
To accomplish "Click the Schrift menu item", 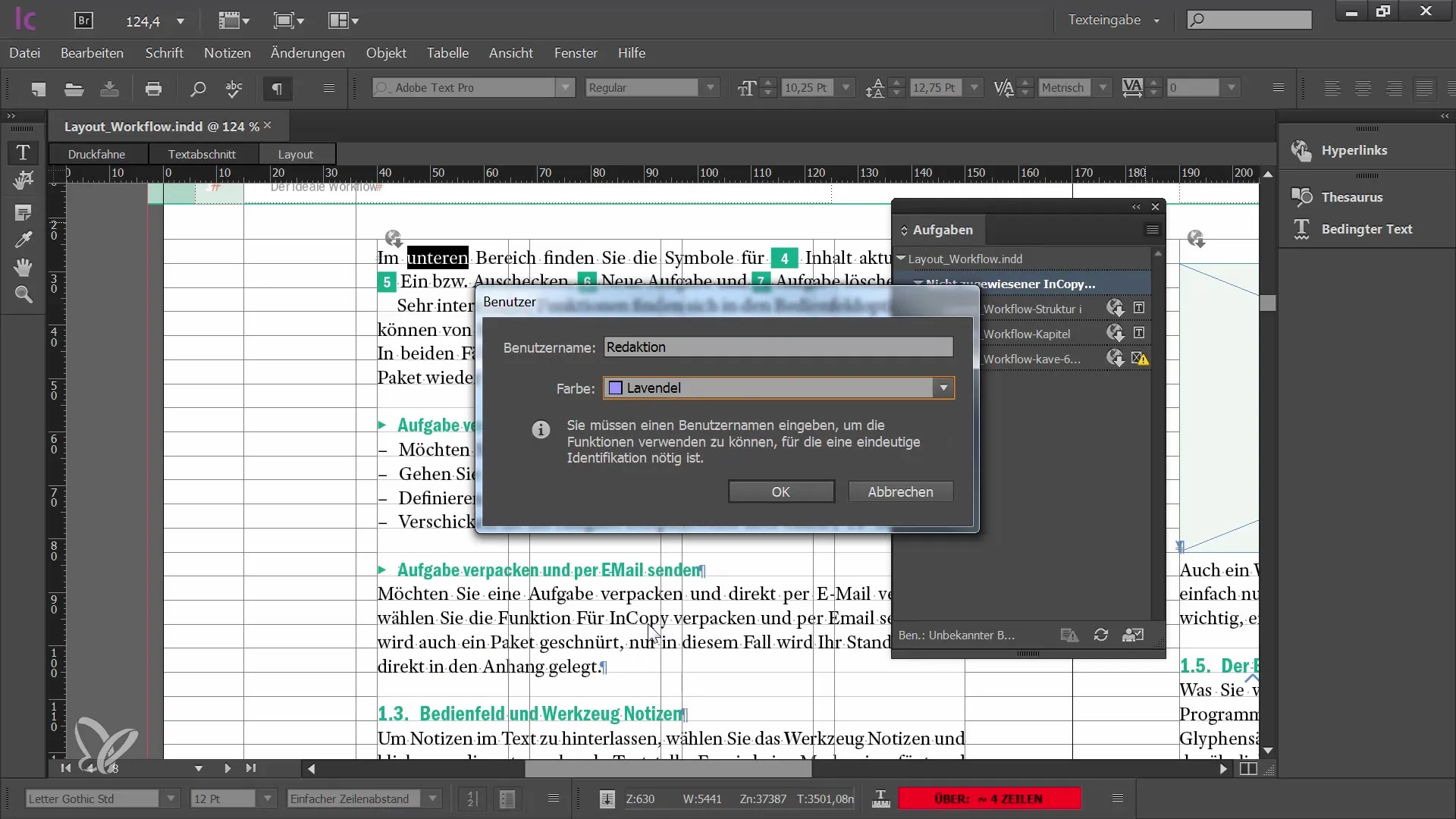I will coord(164,53).
